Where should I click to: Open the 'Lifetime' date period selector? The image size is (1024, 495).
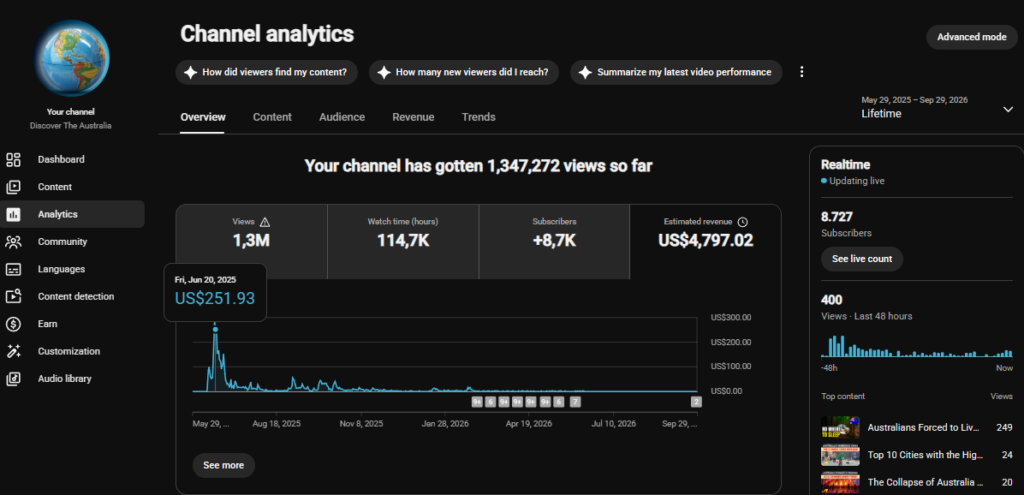(937, 108)
